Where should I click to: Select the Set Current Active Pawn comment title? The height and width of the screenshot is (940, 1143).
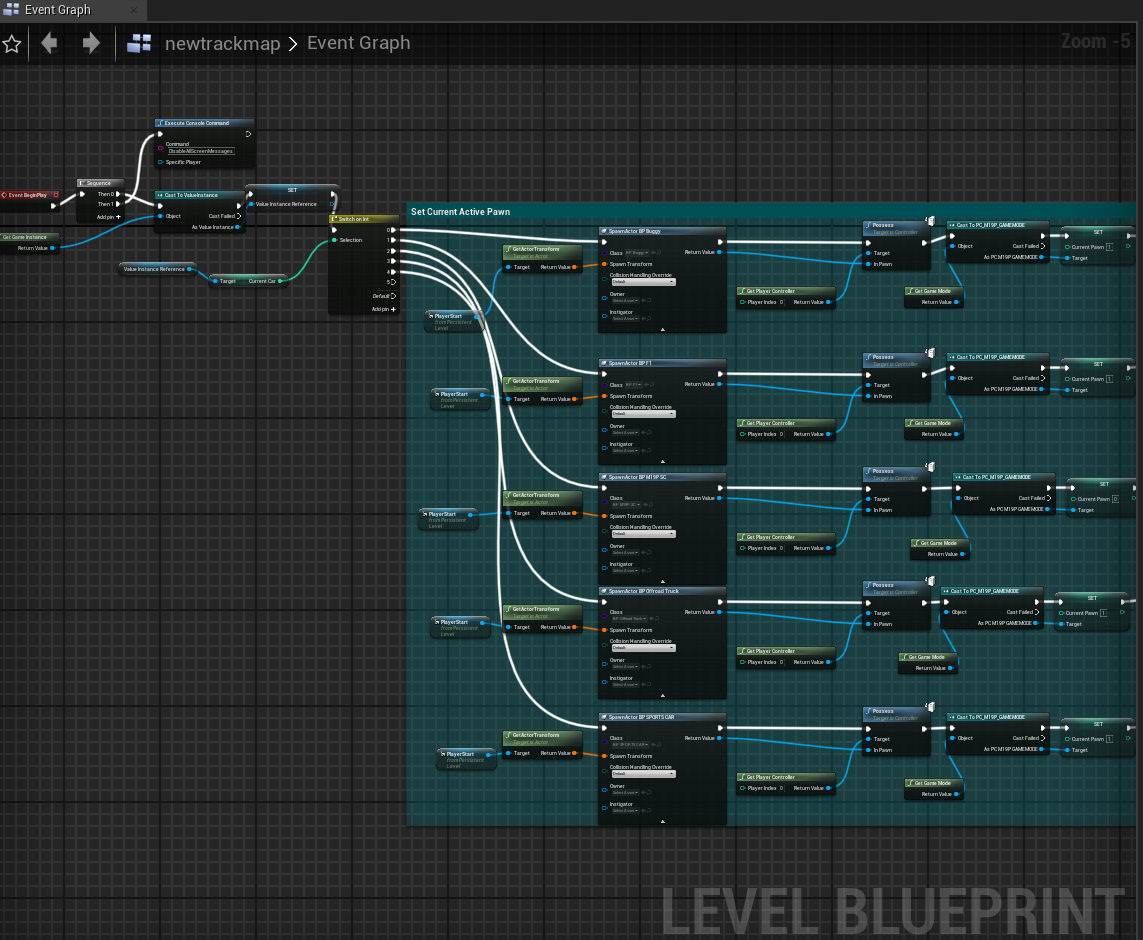tap(461, 212)
